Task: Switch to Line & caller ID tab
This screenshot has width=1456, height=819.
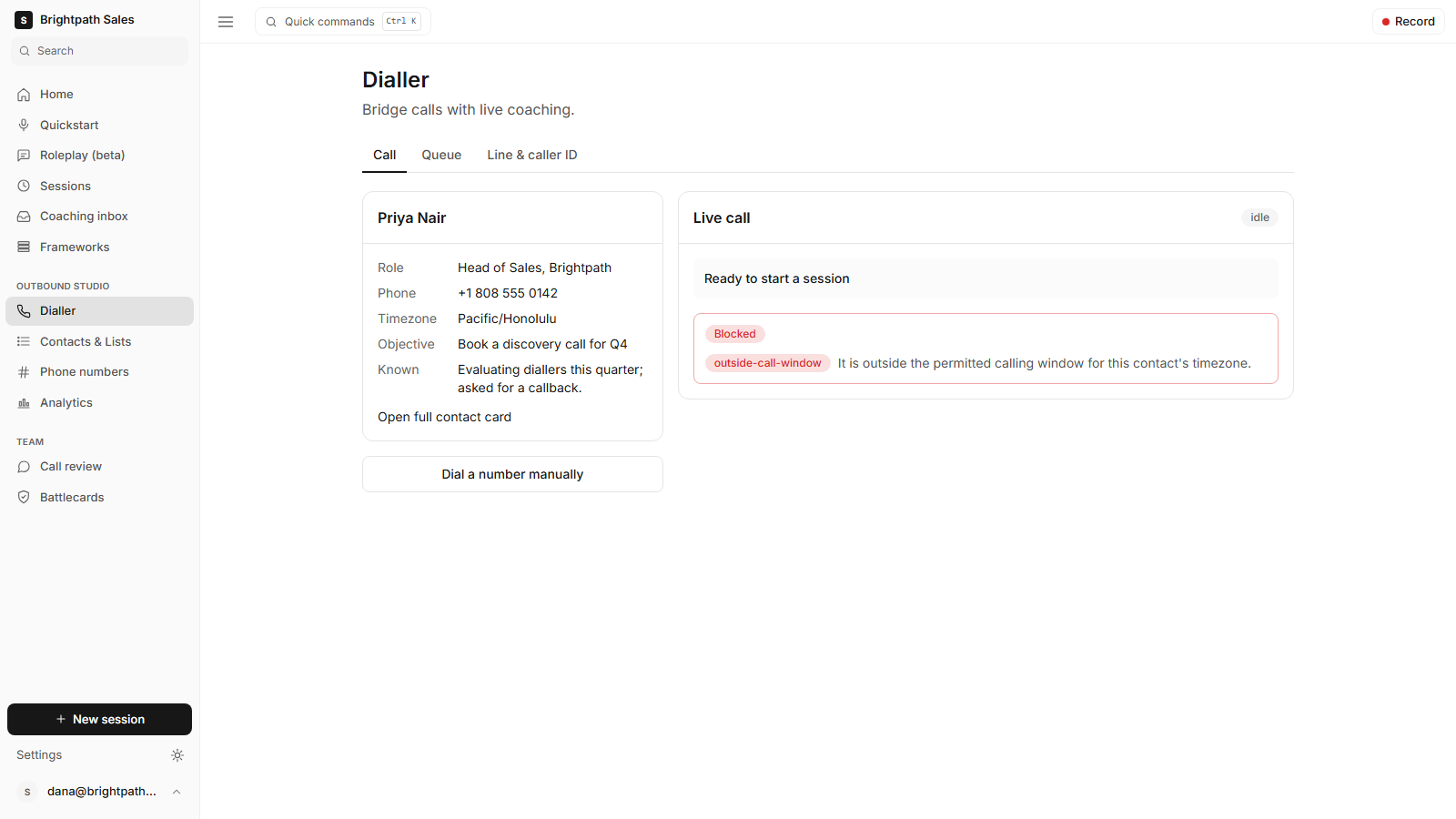Action: [532, 155]
